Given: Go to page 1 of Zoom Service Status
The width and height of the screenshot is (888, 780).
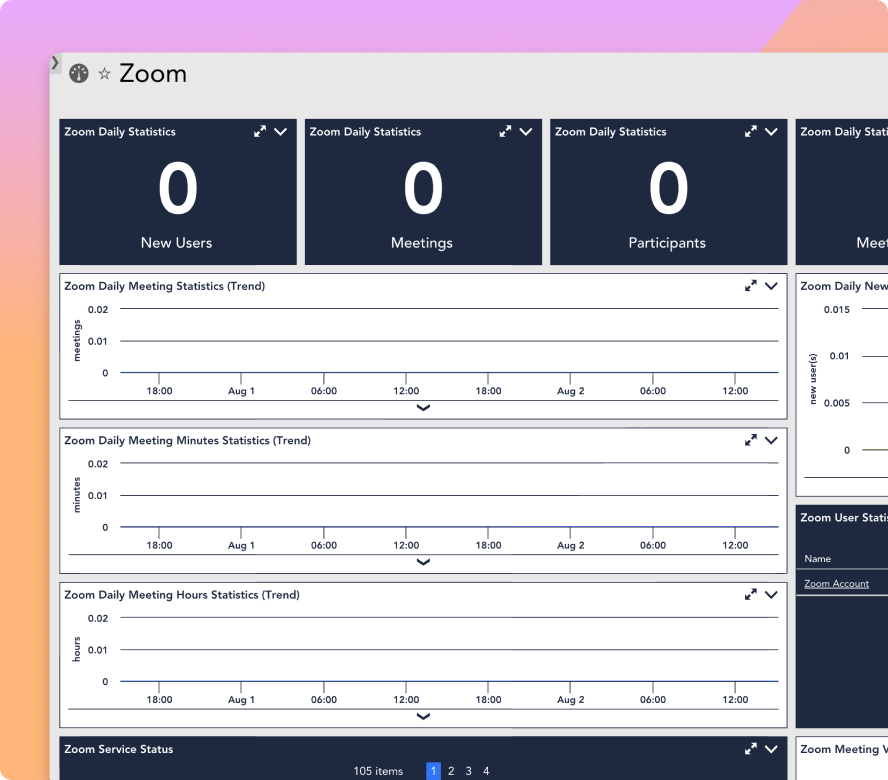Looking at the screenshot, I should (x=433, y=771).
